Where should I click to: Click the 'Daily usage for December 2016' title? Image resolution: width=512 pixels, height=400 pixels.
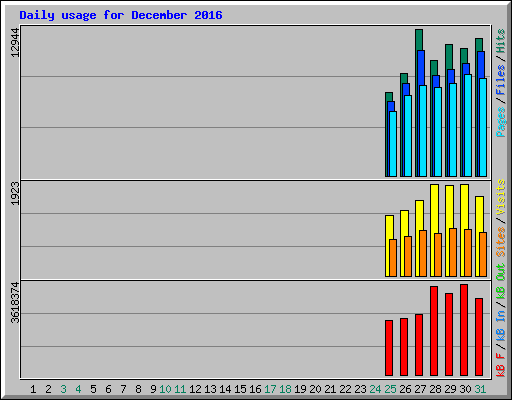(x=121, y=15)
